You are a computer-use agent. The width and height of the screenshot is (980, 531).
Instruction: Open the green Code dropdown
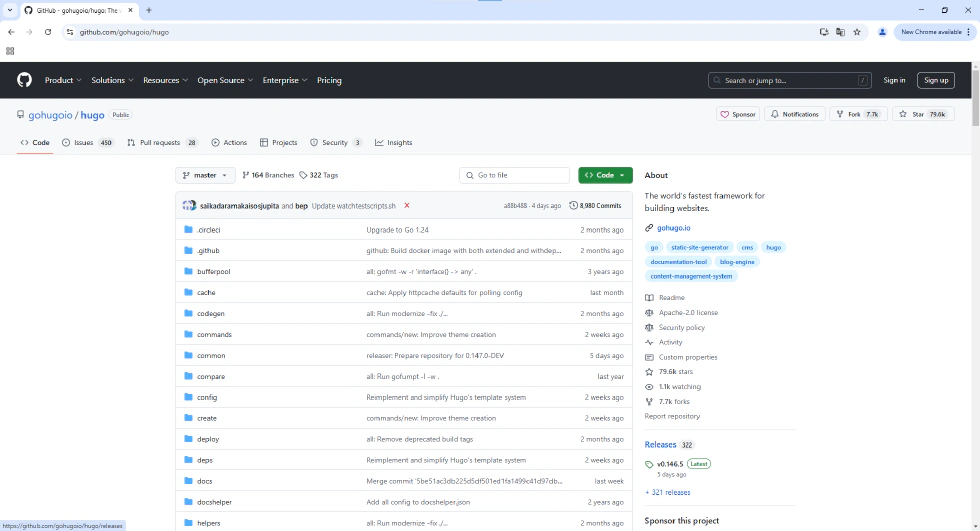605,175
